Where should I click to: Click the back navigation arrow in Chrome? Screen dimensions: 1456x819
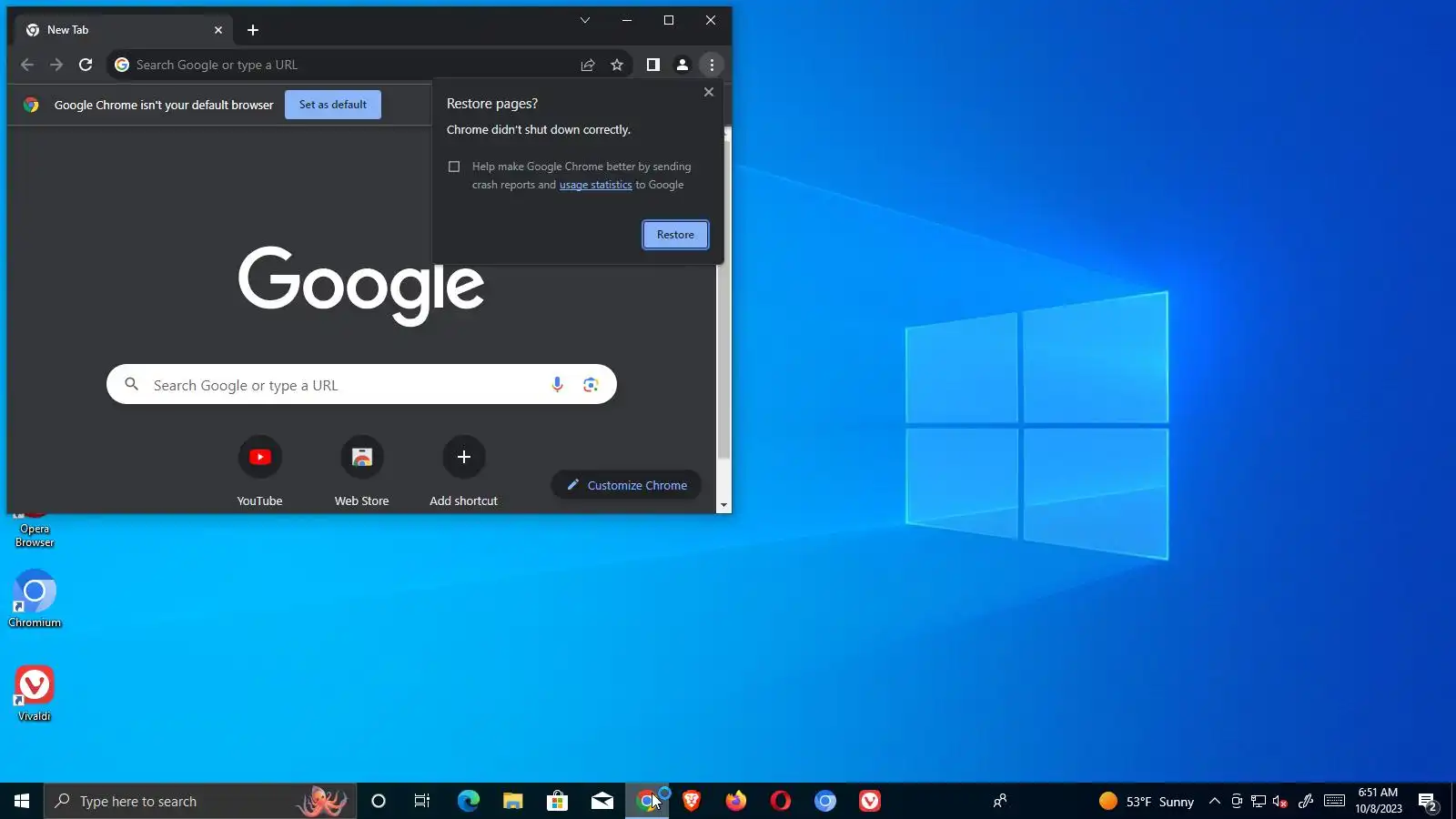27,65
